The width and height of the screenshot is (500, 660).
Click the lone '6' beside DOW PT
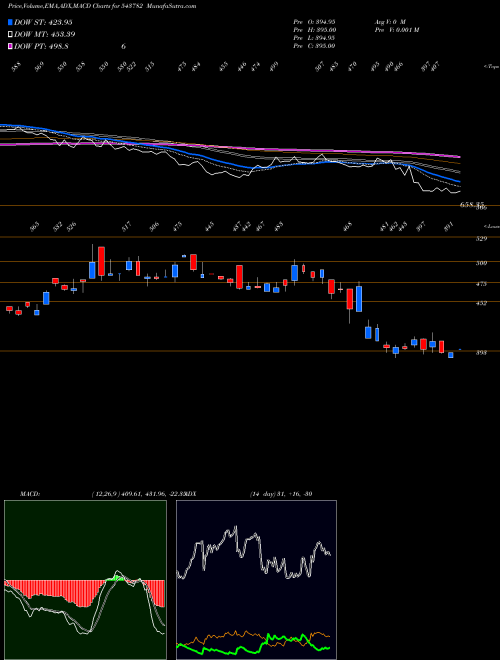[x=123, y=46]
